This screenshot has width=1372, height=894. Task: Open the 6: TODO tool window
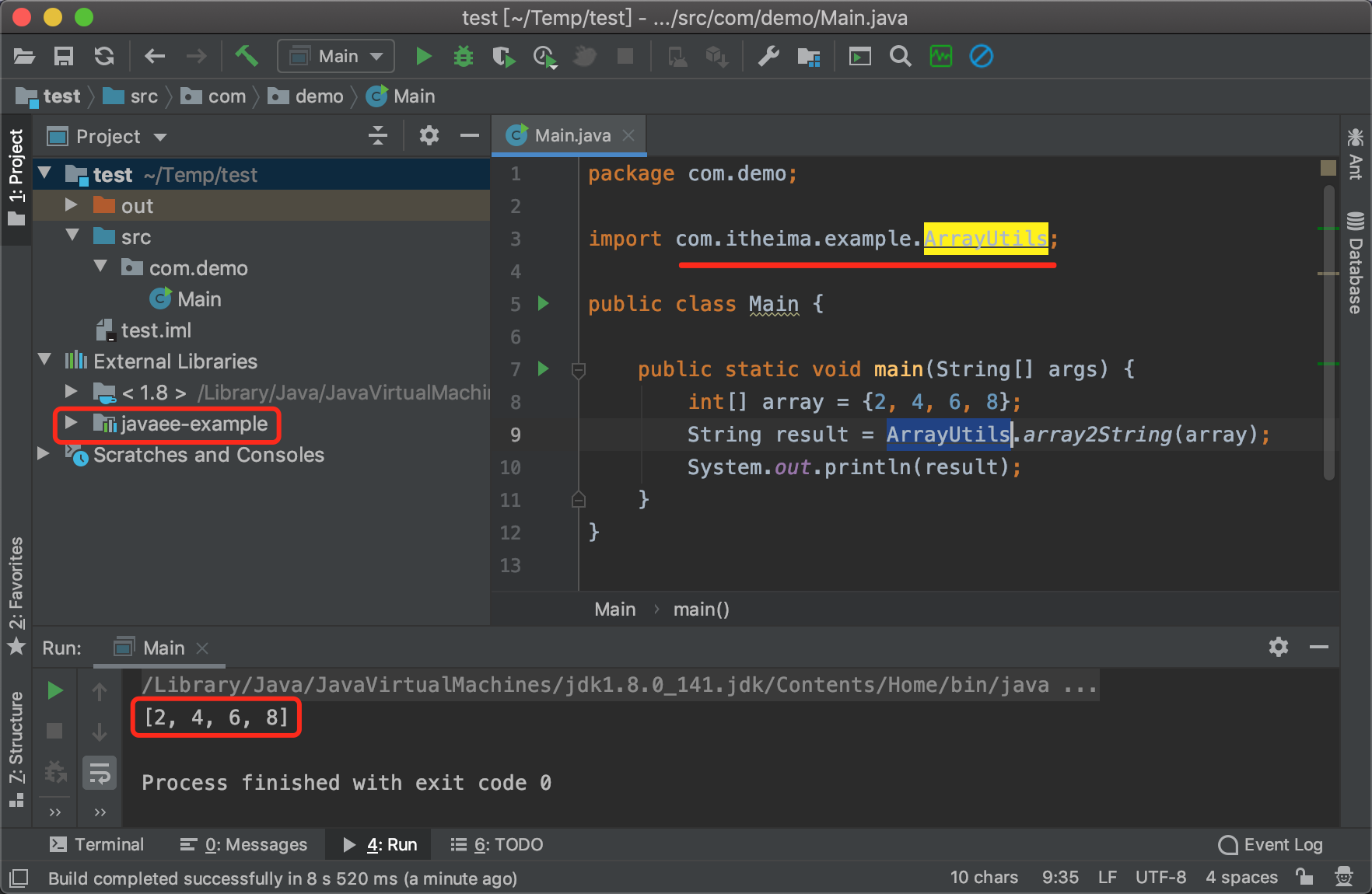(x=497, y=844)
